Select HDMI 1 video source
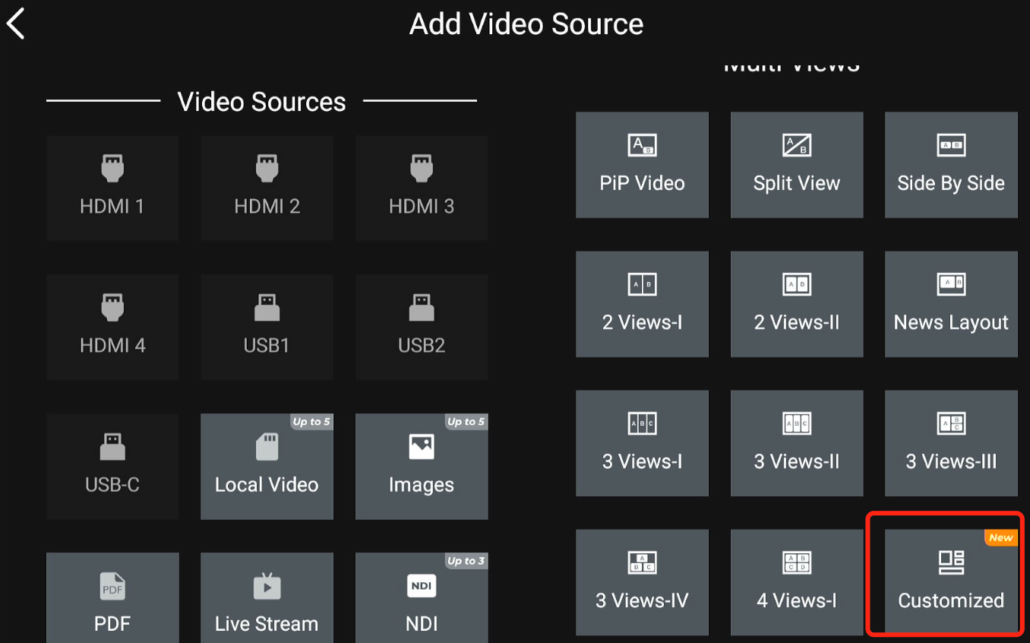Image resolution: width=1030 pixels, height=643 pixels. point(112,187)
